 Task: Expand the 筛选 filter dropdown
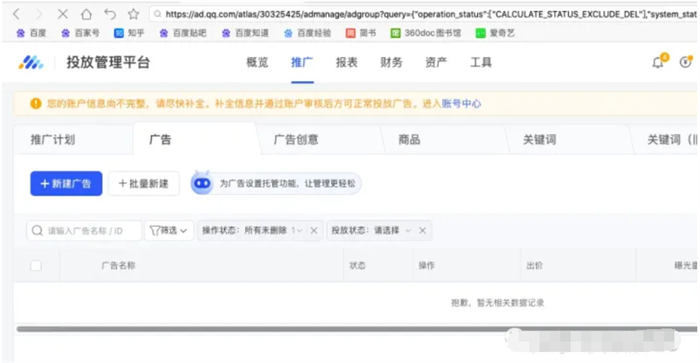pos(169,230)
